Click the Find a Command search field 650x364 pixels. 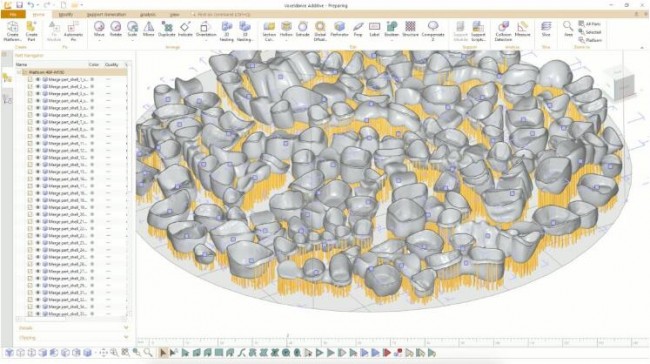click(221, 14)
